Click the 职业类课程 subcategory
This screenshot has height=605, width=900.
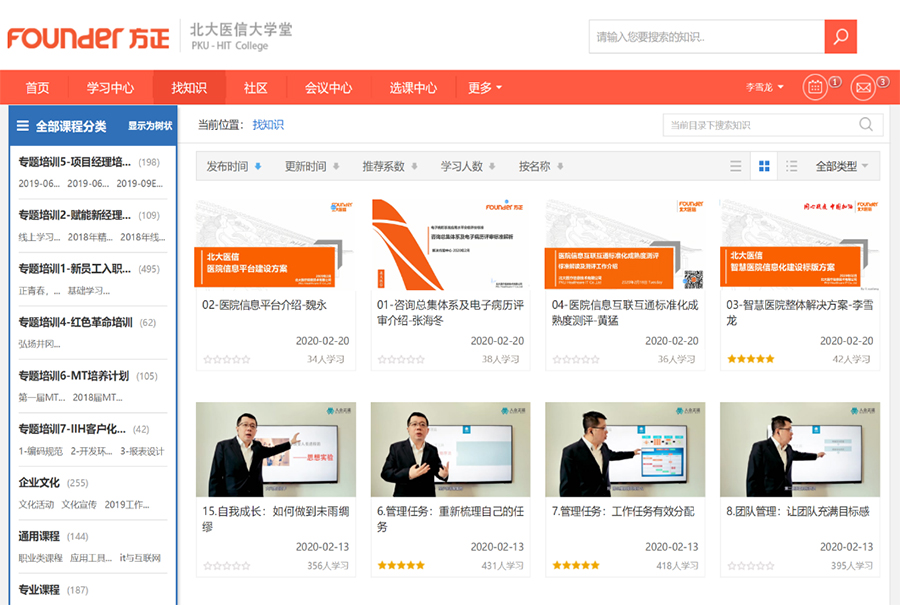pos(40,558)
